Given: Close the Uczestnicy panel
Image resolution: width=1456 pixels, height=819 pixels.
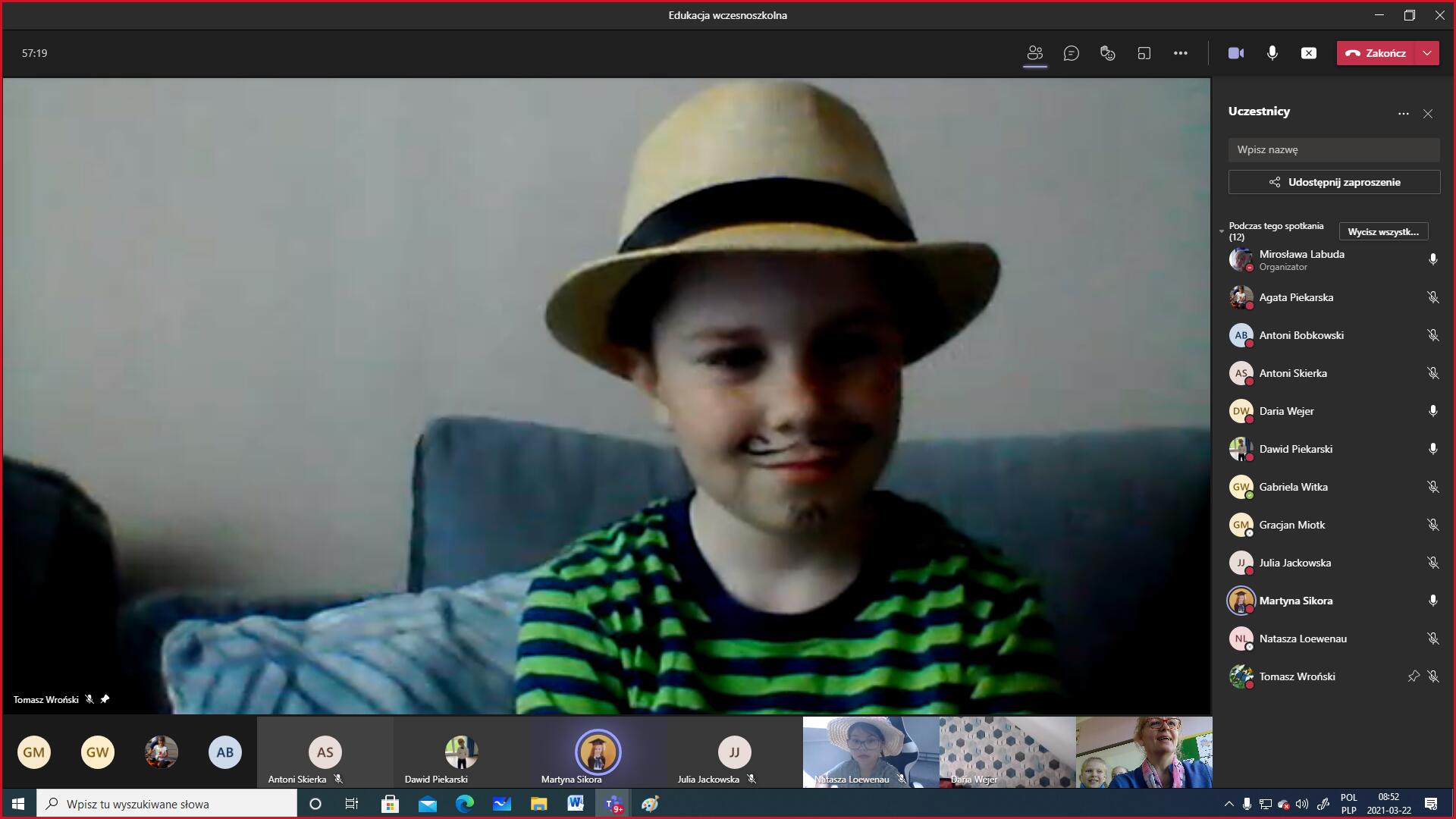Looking at the screenshot, I should point(1428,114).
